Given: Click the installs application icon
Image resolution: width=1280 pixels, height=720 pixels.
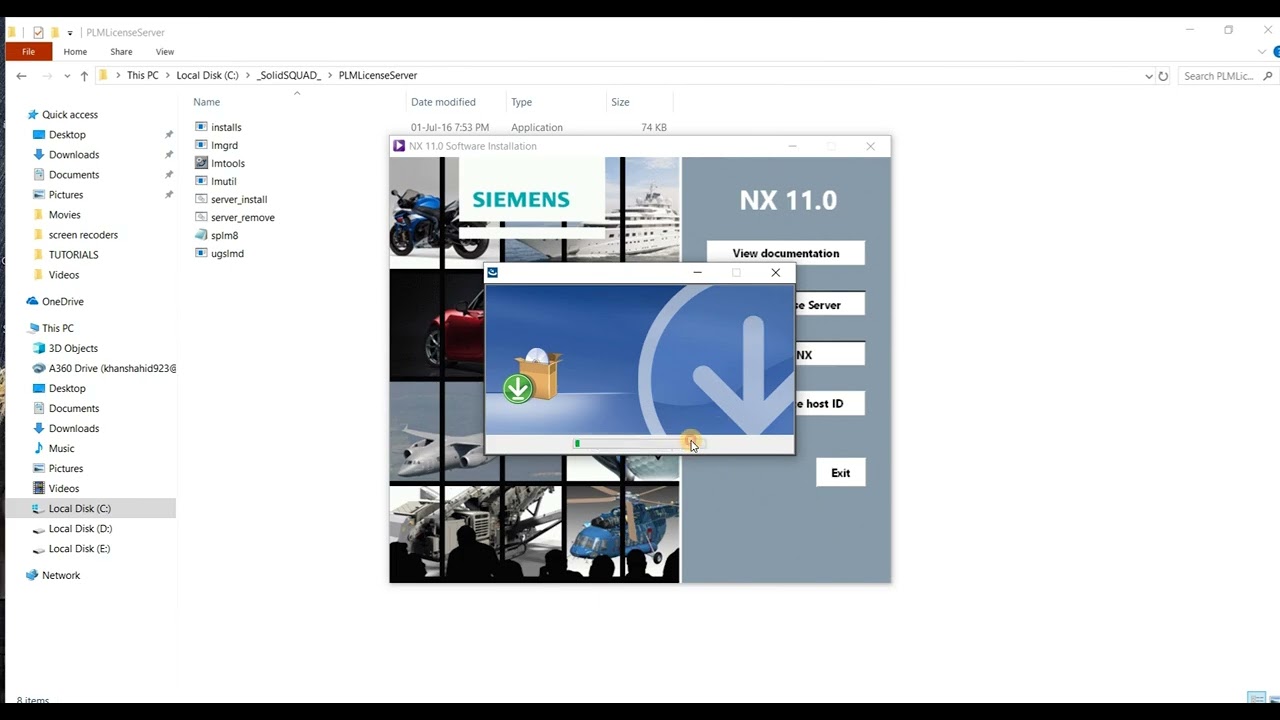Looking at the screenshot, I should pyautogui.click(x=201, y=127).
